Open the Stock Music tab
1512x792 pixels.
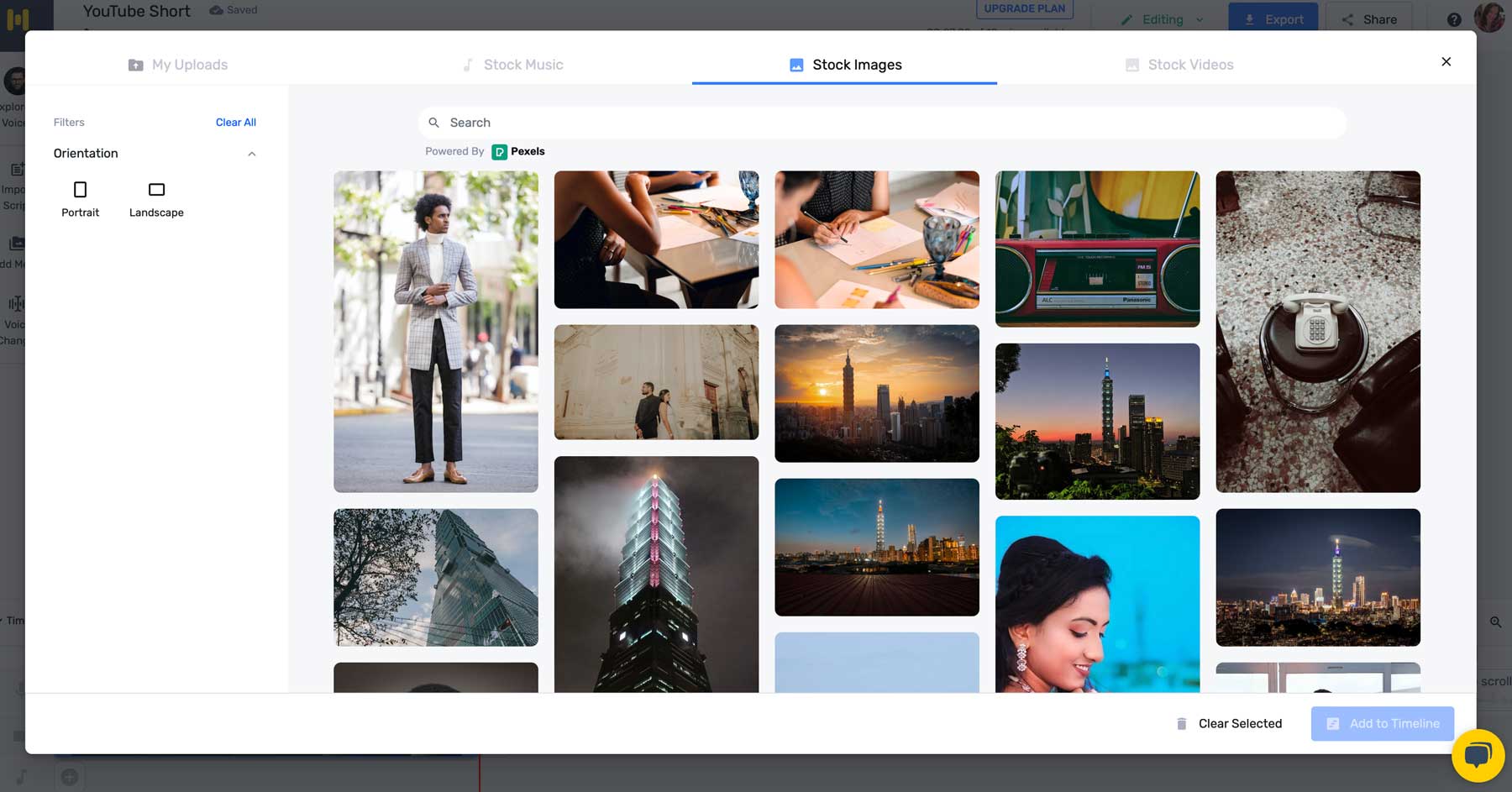pos(512,65)
